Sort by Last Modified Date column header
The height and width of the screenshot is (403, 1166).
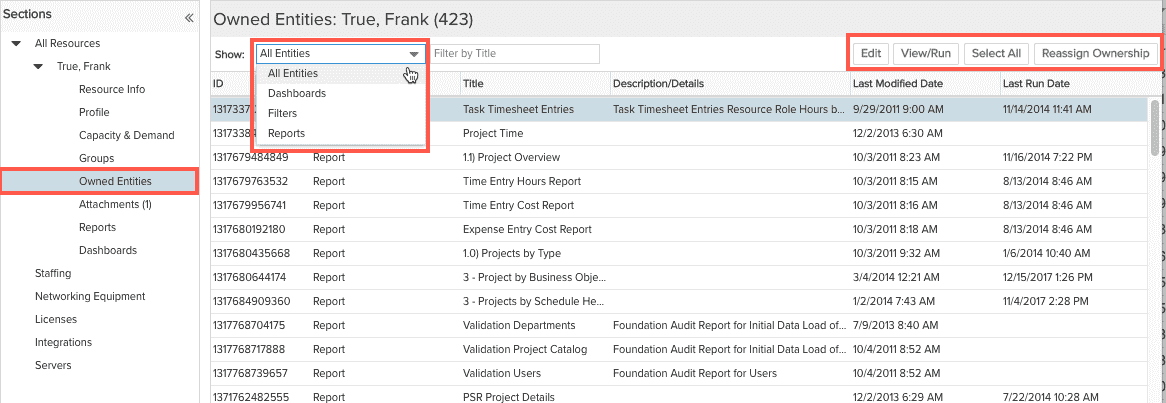(x=898, y=84)
